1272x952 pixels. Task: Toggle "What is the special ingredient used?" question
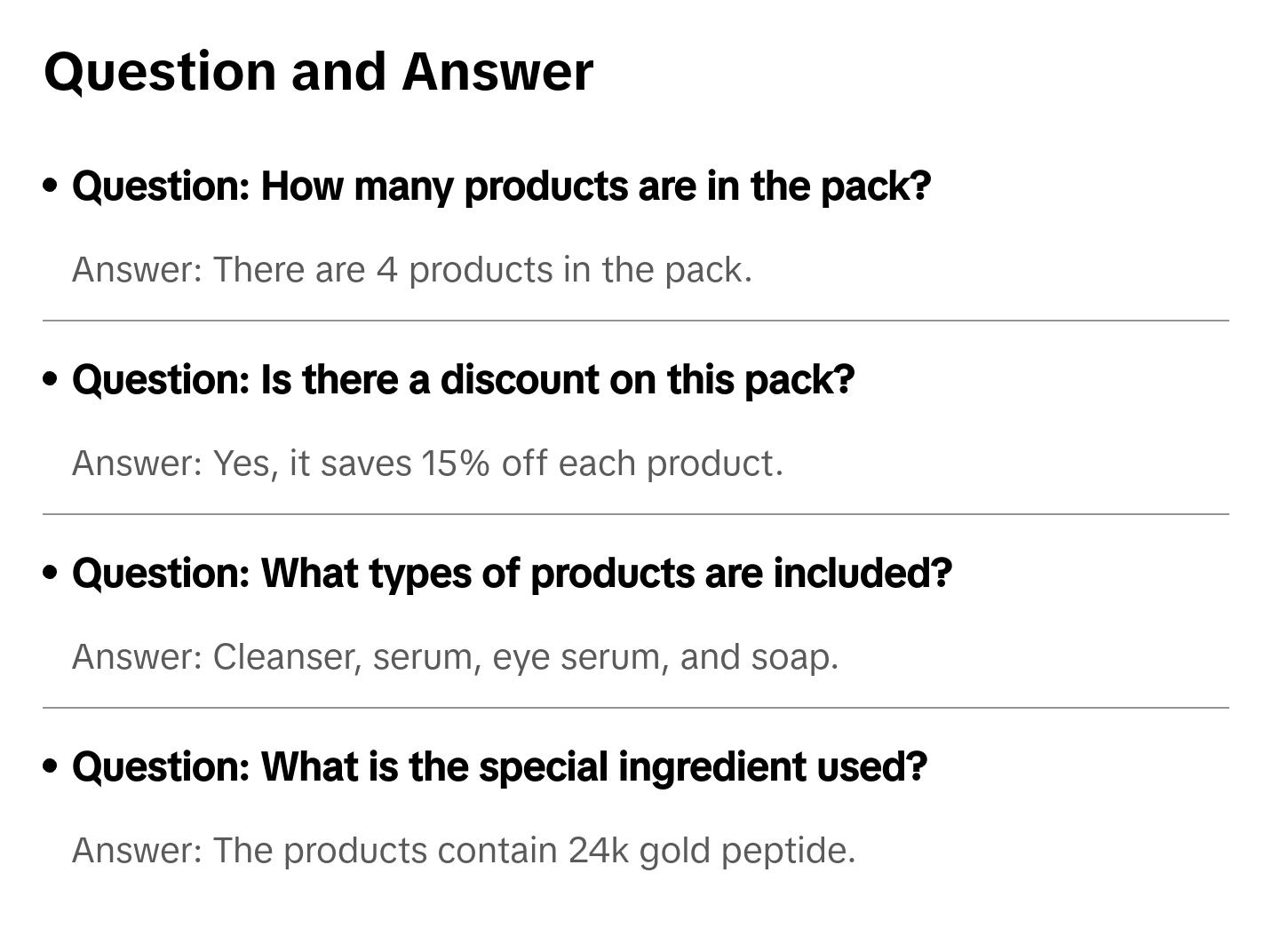point(499,767)
